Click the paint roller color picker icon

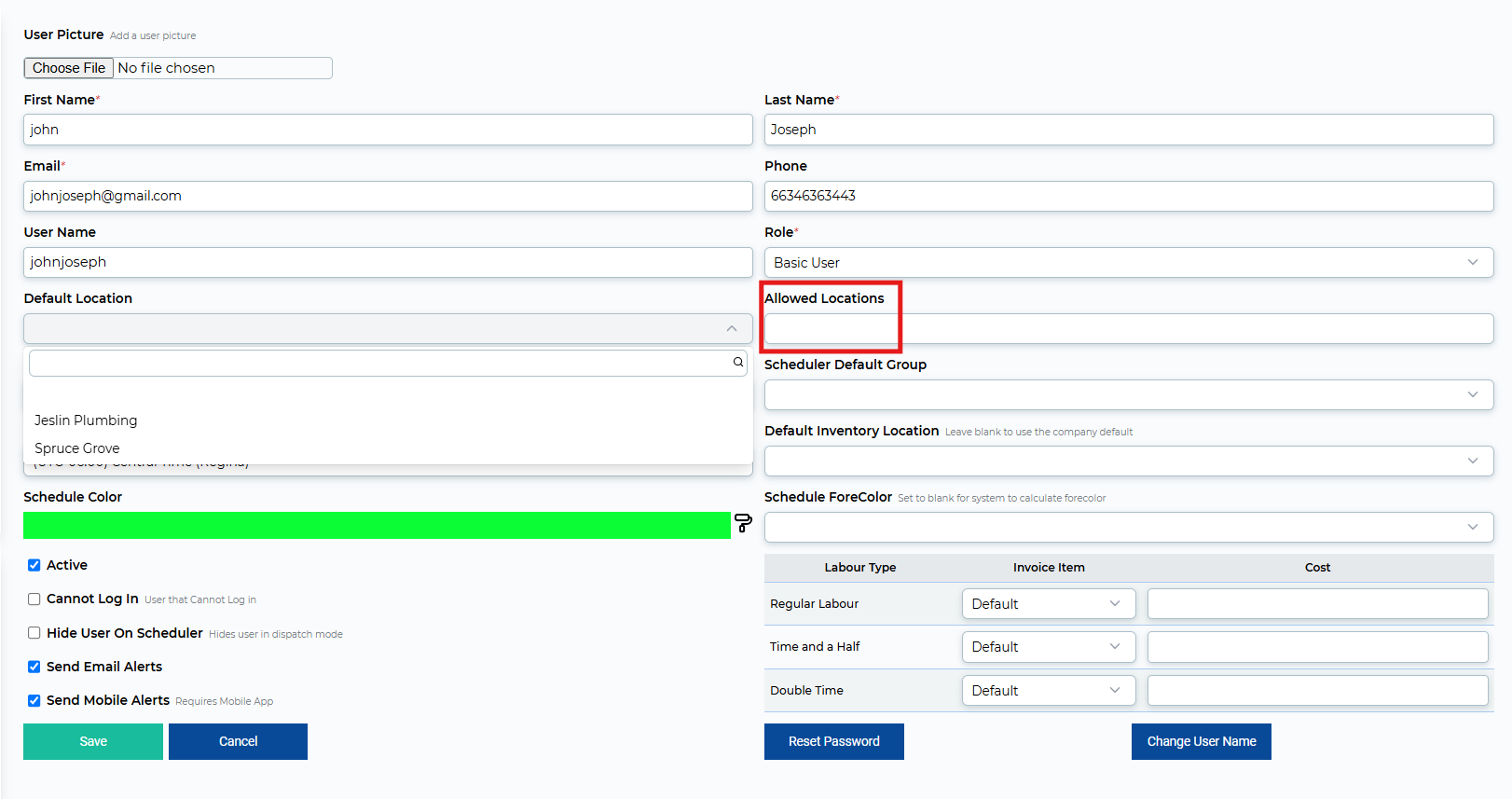coord(743,523)
